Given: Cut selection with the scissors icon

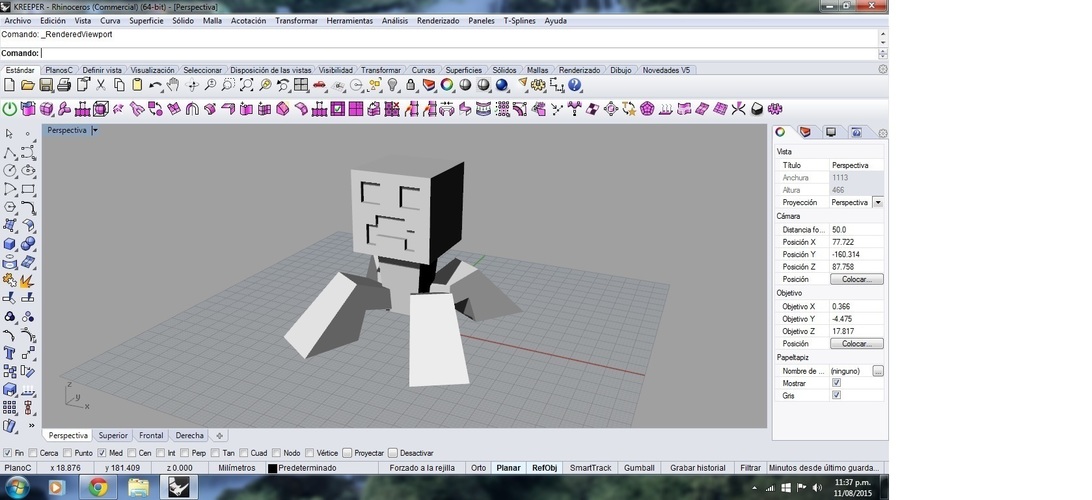Looking at the screenshot, I should coord(101,85).
